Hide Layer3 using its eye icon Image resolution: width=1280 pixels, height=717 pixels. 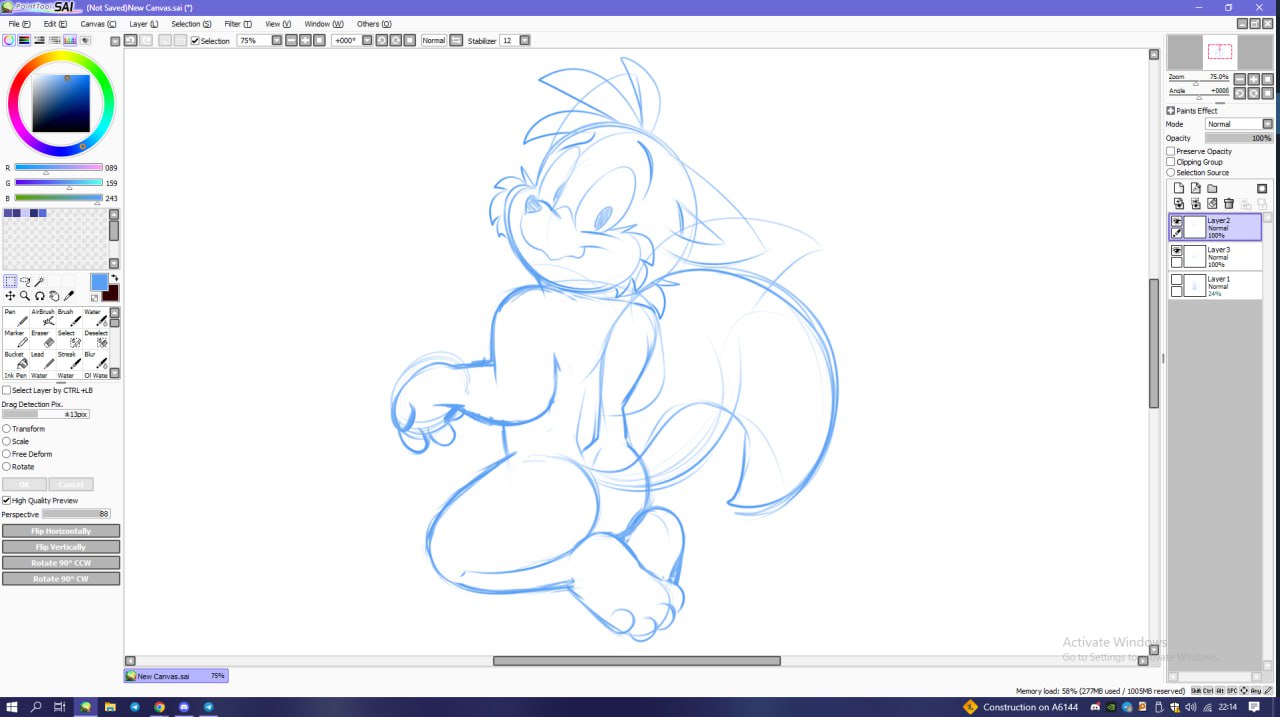tap(1176, 250)
